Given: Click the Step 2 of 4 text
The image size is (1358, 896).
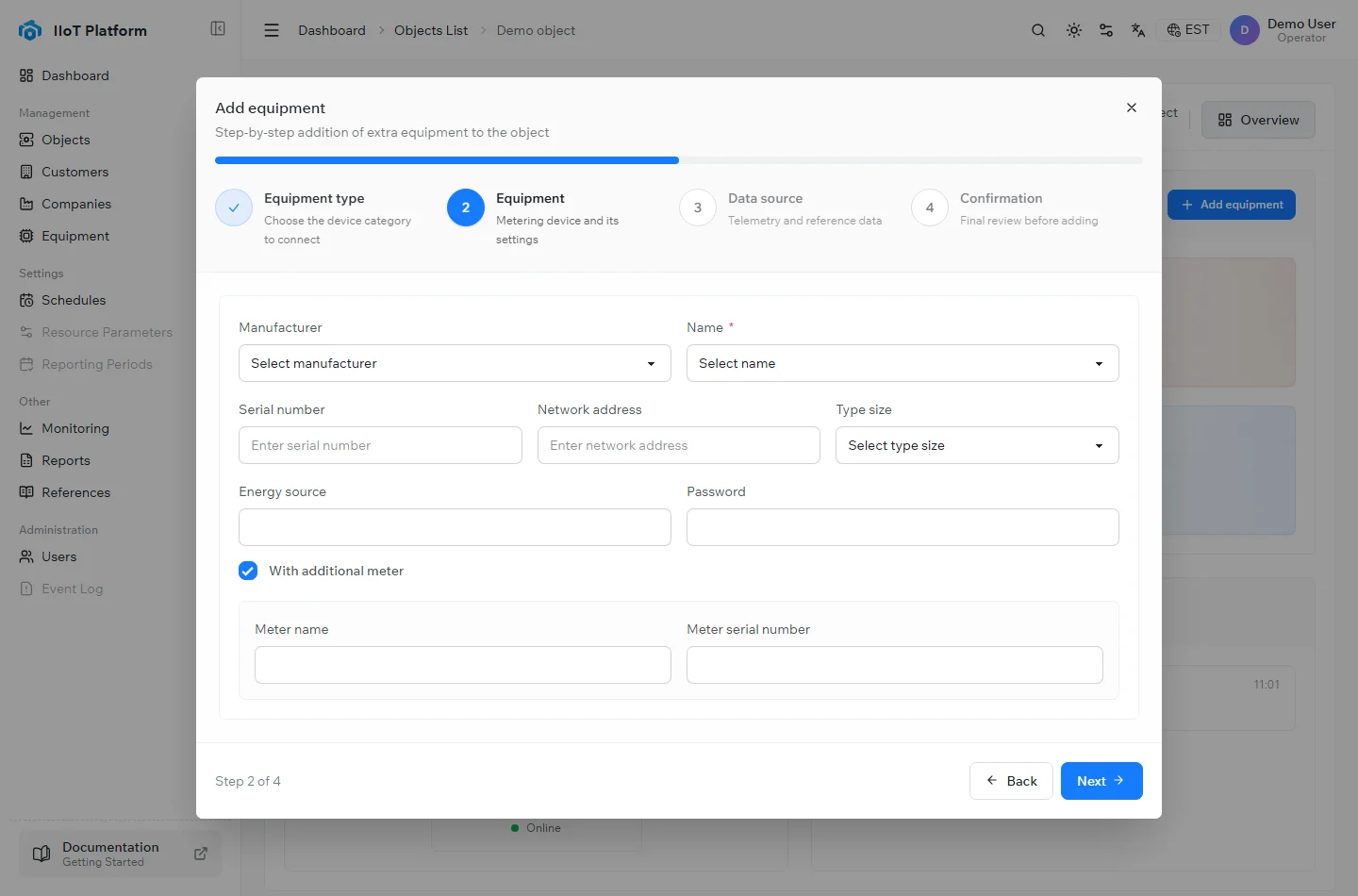Looking at the screenshot, I should [x=248, y=781].
